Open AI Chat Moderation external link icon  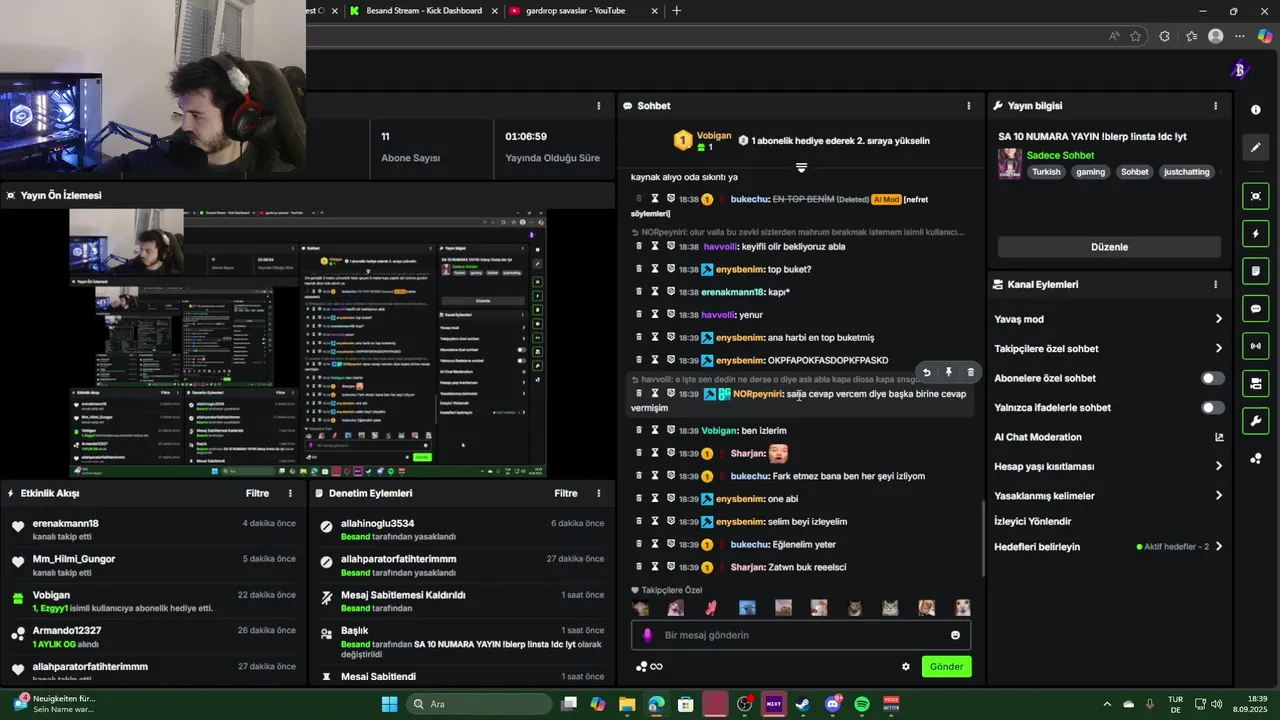point(1219,437)
